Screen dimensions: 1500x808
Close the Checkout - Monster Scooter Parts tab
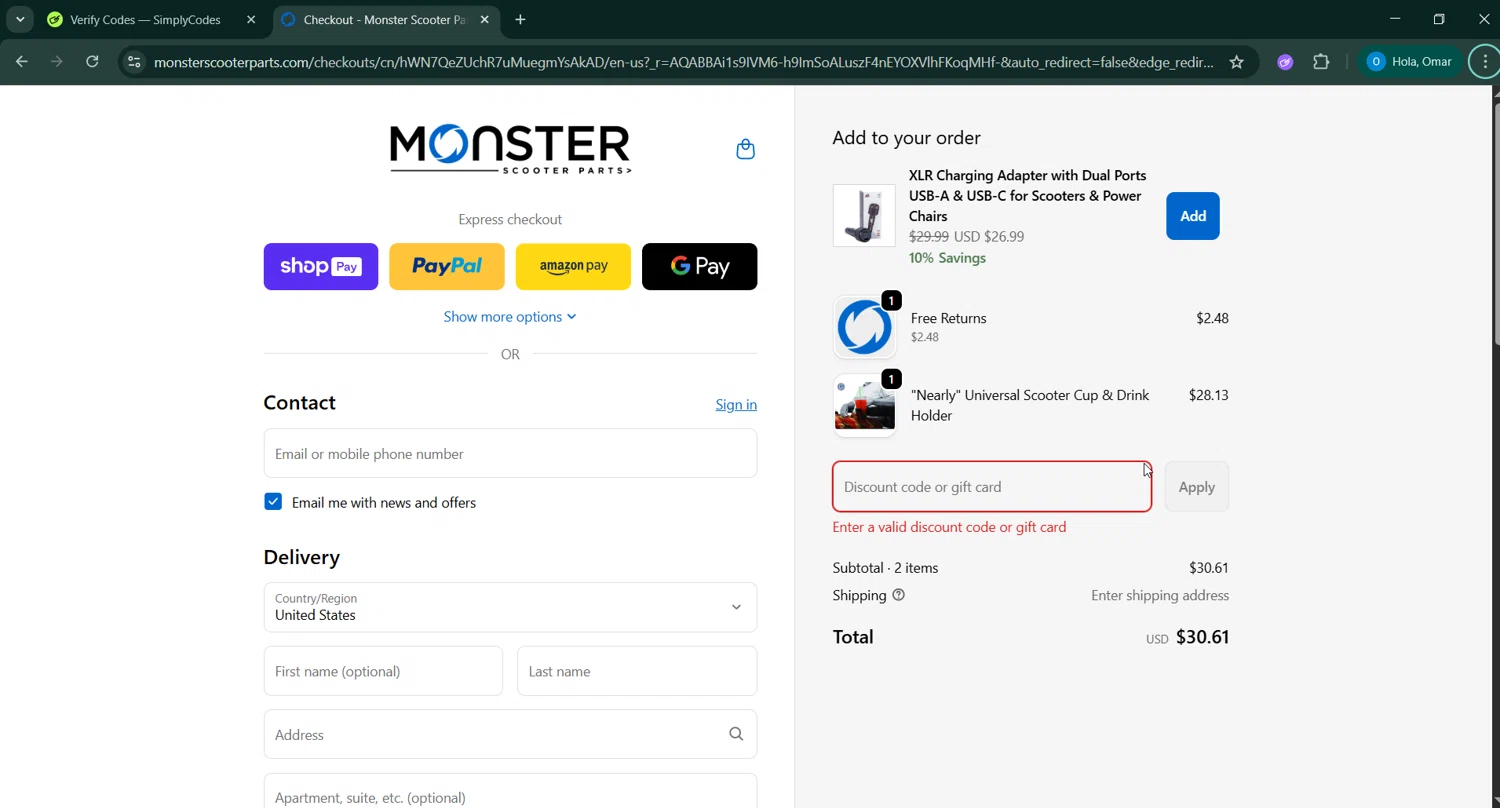click(485, 19)
